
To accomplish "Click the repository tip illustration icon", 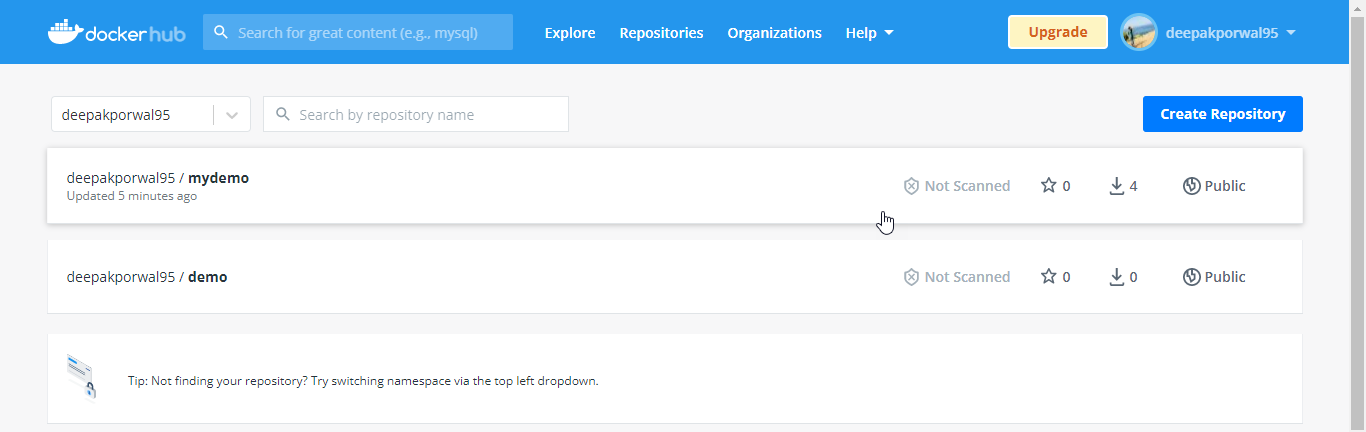I will tap(81, 376).
